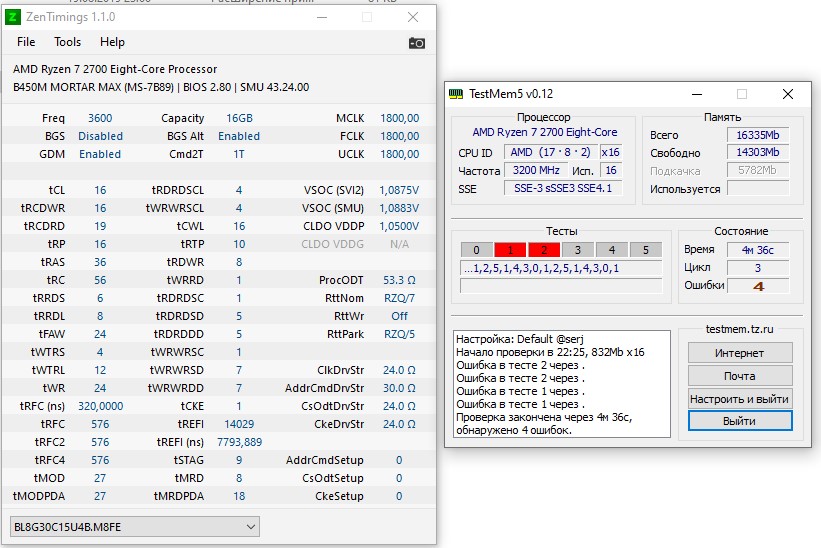The height and width of the screenshot is (548, 821).
Task: Click the processor name AMD Ryzen 7 2700 Eight-Core in TestMem5
Action: (545, 132)
